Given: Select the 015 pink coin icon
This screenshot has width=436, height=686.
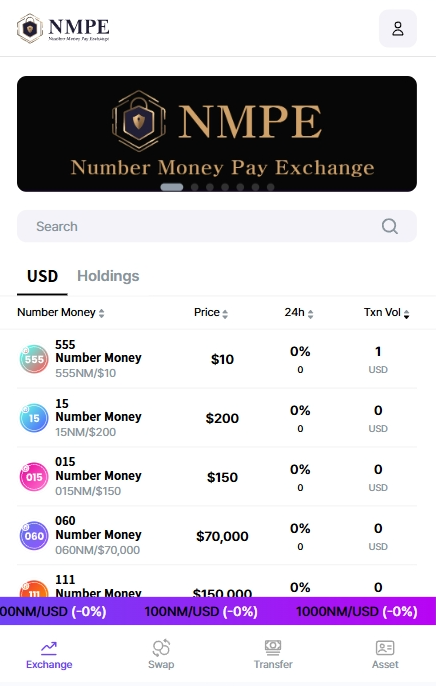Looking at the screenshot, I should tap(34, 477).
